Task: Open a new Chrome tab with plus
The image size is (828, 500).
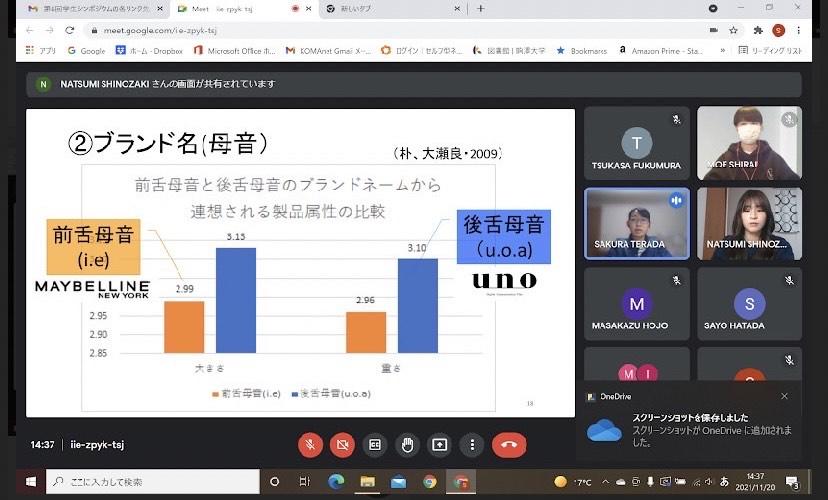Action: (480, 8)
